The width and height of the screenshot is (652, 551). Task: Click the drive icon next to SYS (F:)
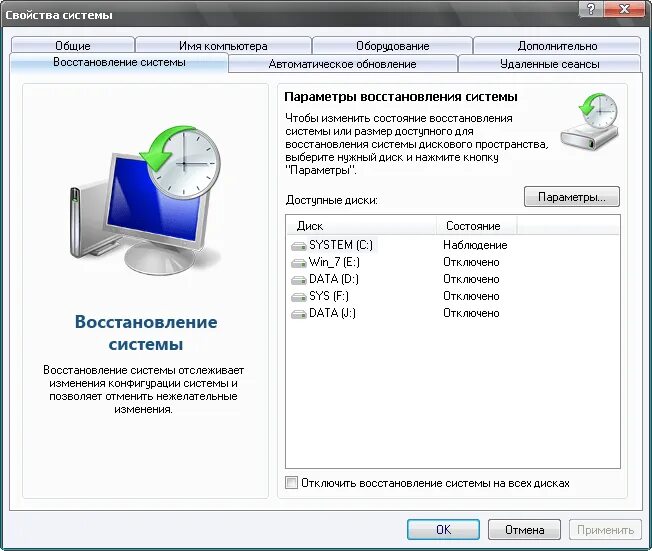pos(299,297)
